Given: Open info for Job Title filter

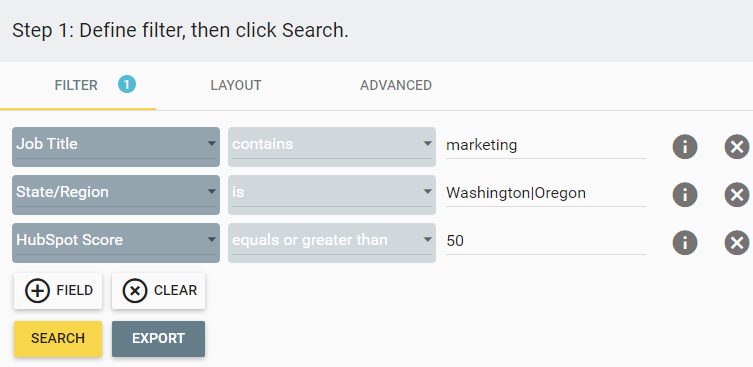Looking at the screenshot, I should click(685, 147).
